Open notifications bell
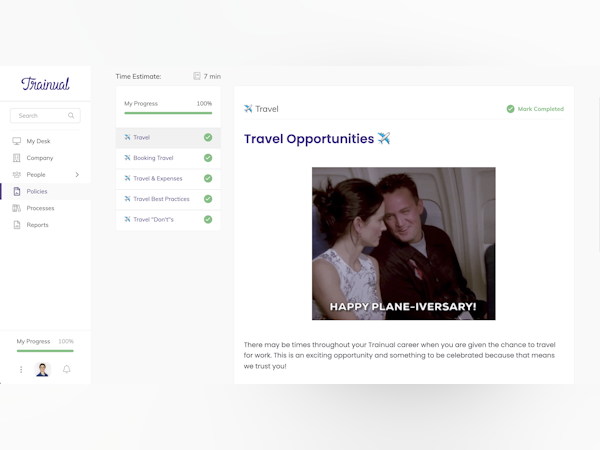The height and width of the screenshot is (450, 600). [67, 369]
